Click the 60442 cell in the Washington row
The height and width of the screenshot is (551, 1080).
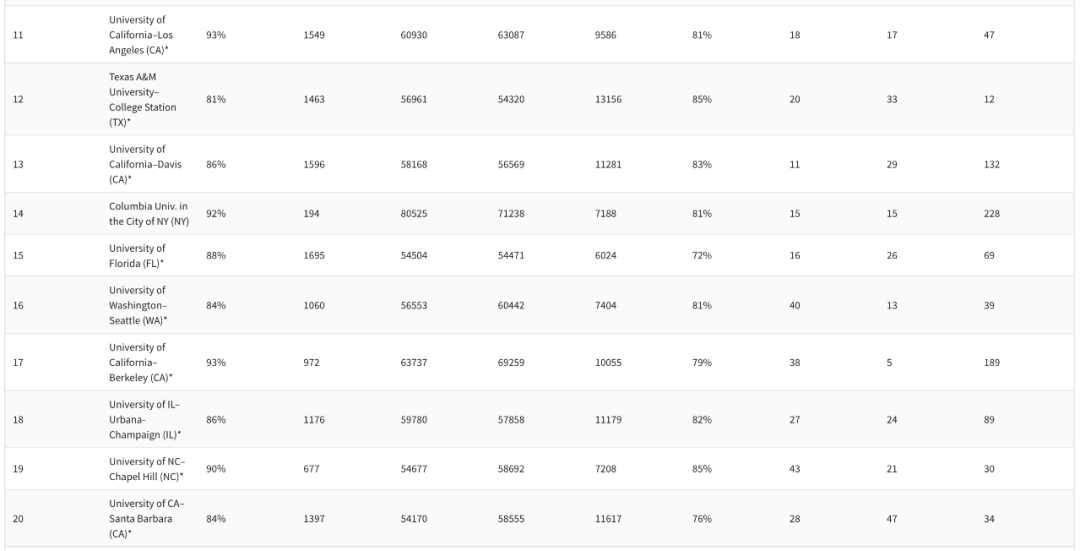511,304
